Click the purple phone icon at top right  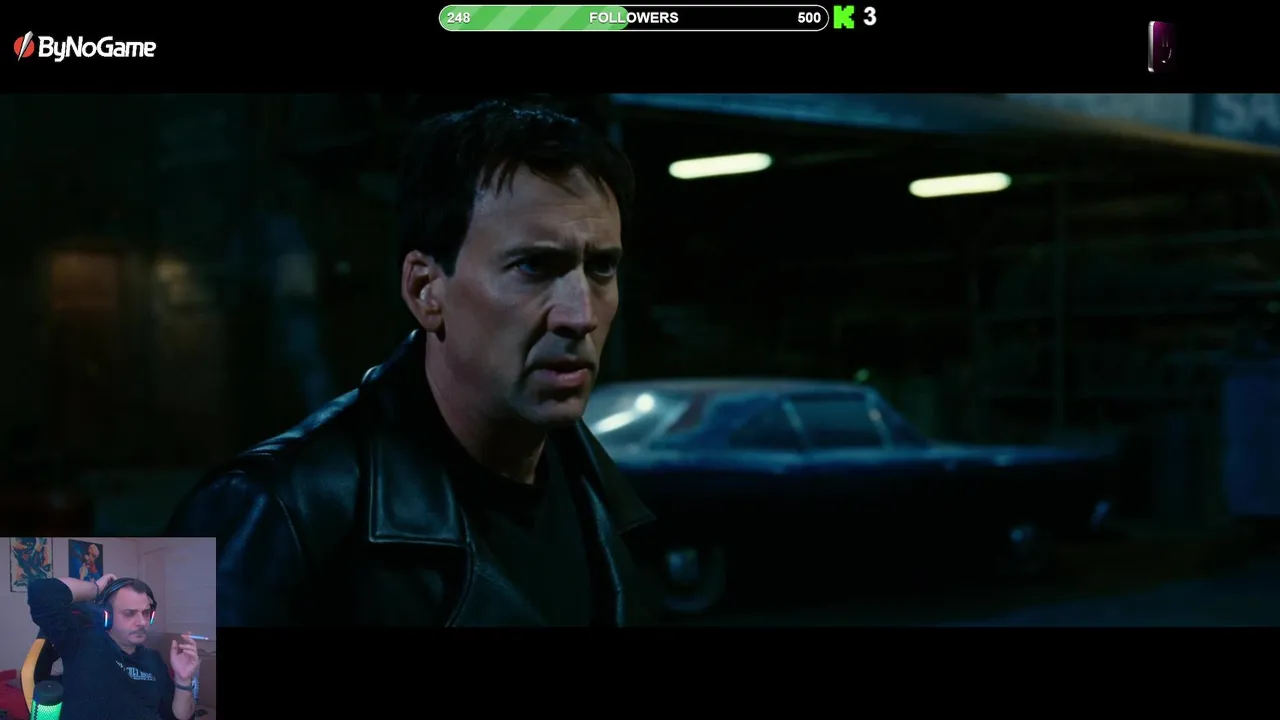[1160, 46]
